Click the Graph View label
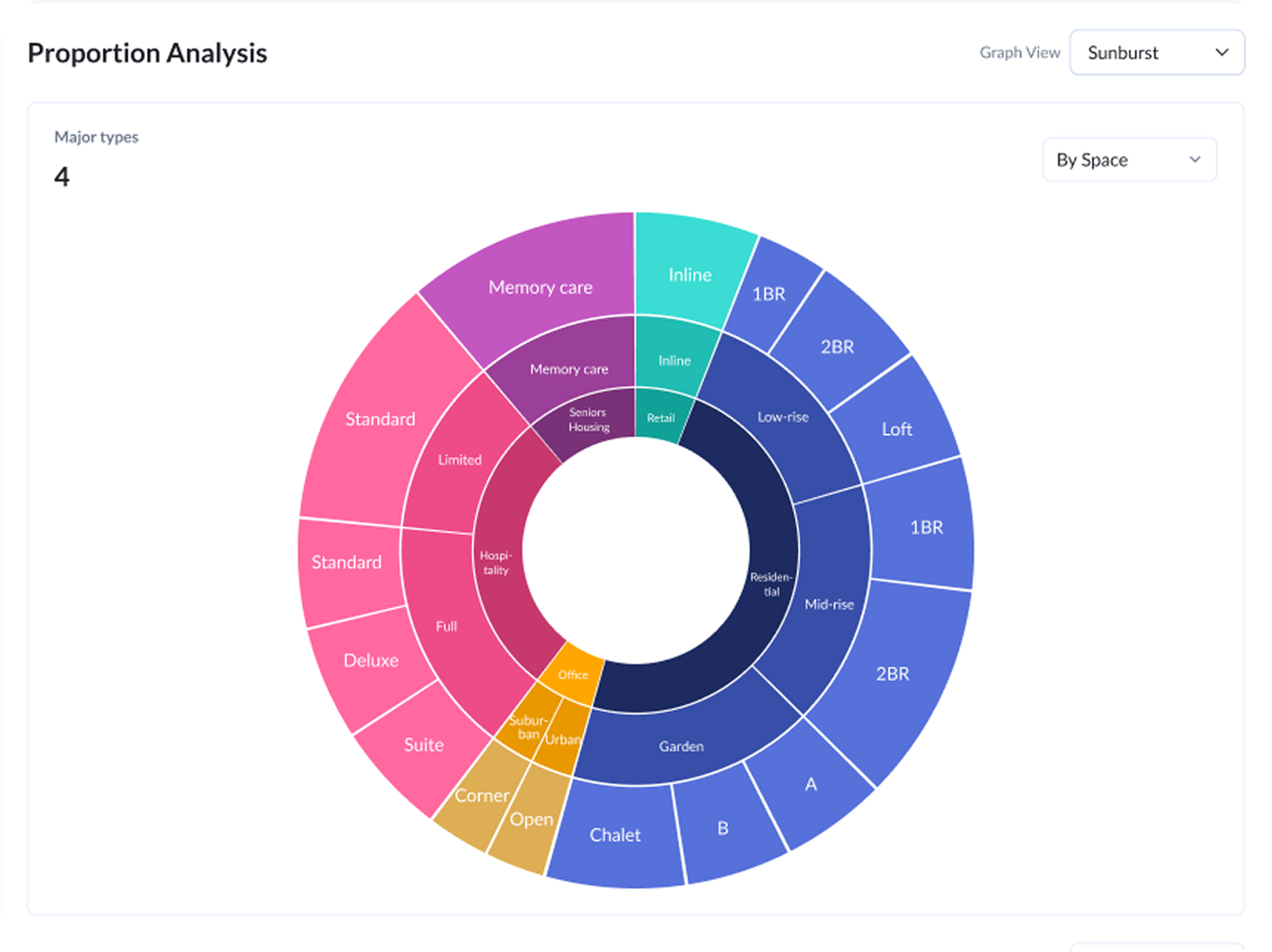This screenshot has width=1272, height=952. tap(1020, 52)
